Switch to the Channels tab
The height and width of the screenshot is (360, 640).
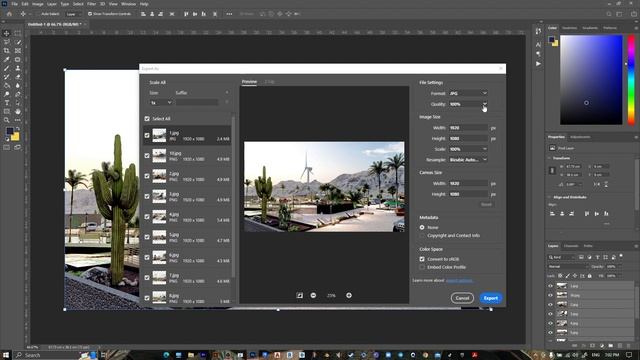click(x=571, y=246)
